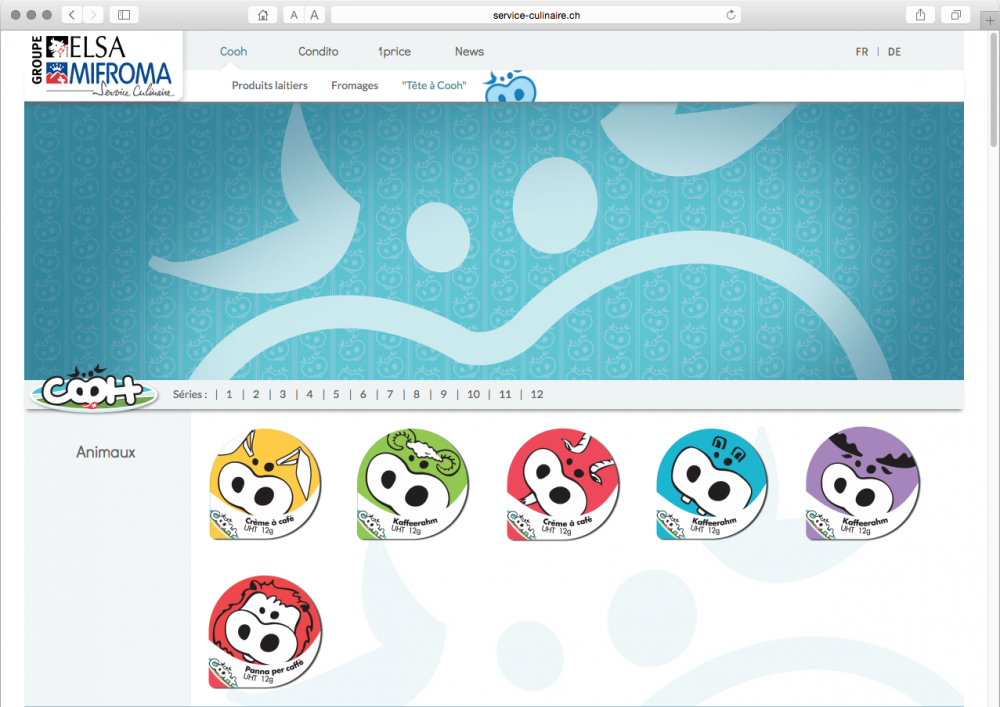Switch to the Fromages tab
This screenshot has width=1000, height=707.
[x=354, y=86]
